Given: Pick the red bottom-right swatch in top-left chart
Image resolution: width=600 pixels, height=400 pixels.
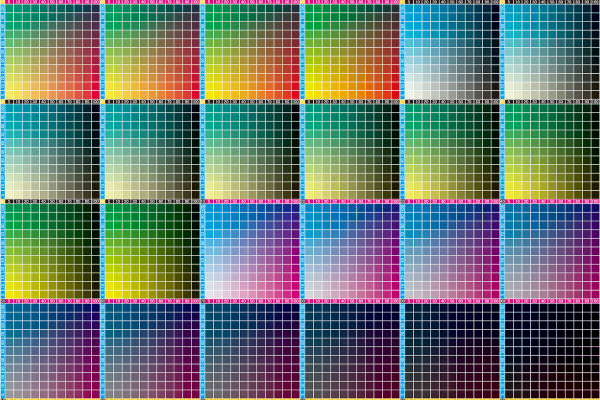Looking at the screenshot, I should click(95, 94).
